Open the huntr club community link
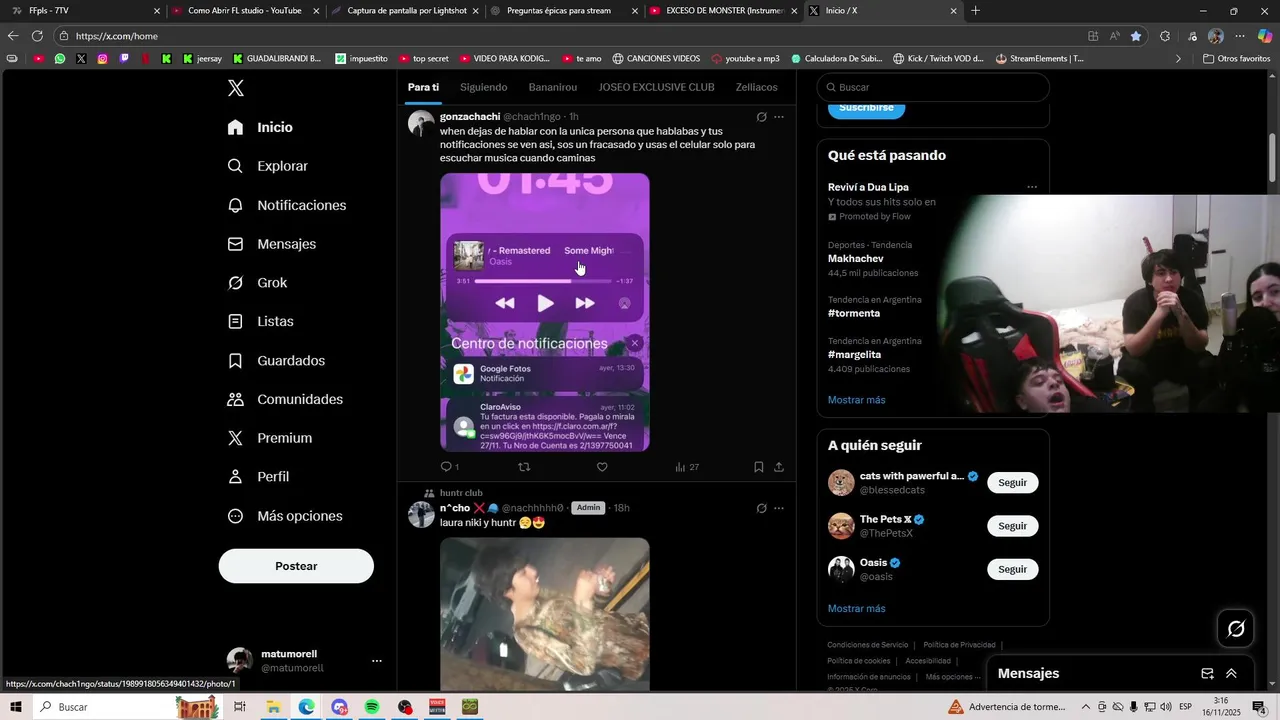The width and height of the screenshot is (1280, 720). 461,493
